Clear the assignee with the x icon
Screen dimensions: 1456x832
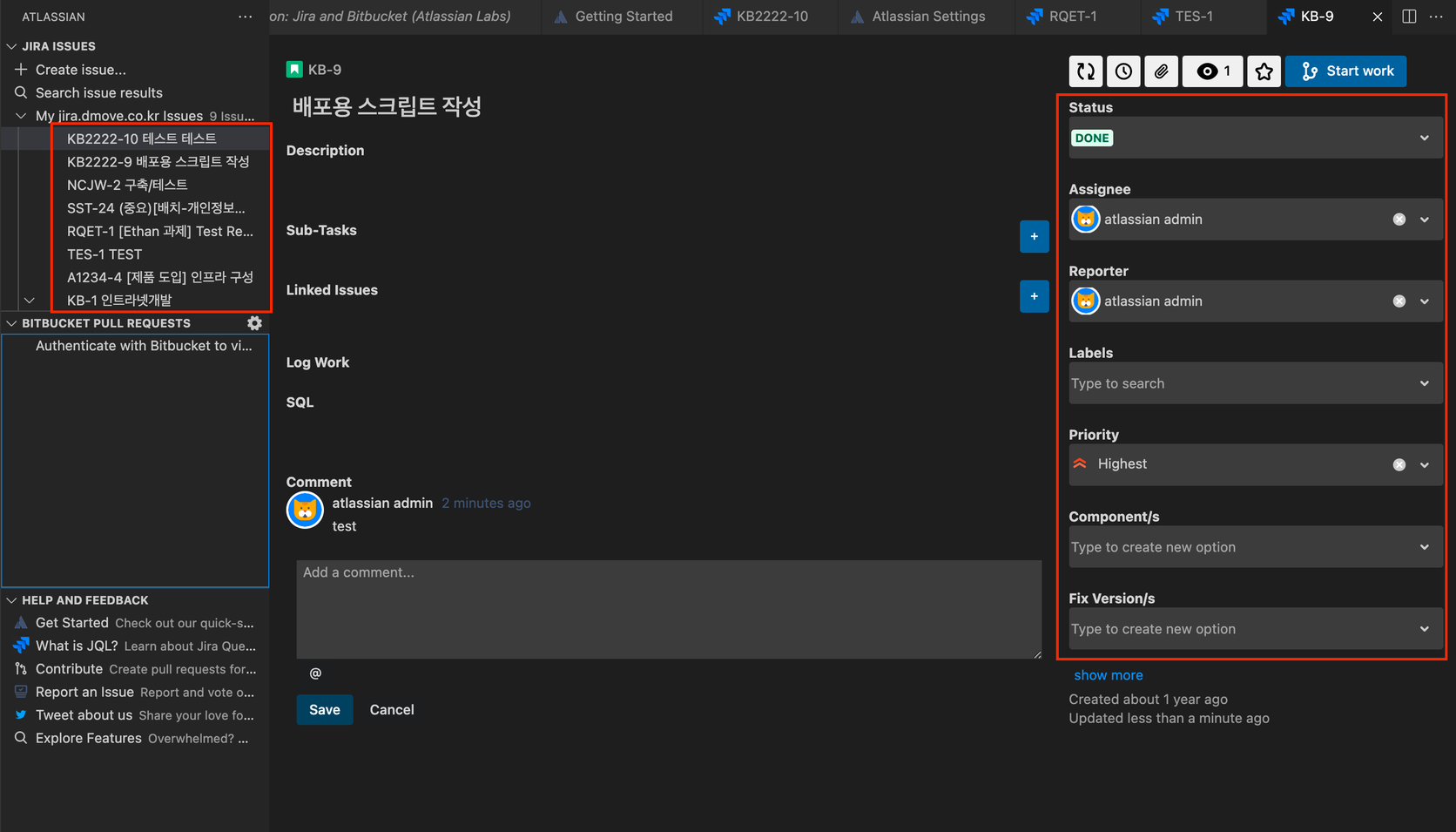pos(1399,220)
